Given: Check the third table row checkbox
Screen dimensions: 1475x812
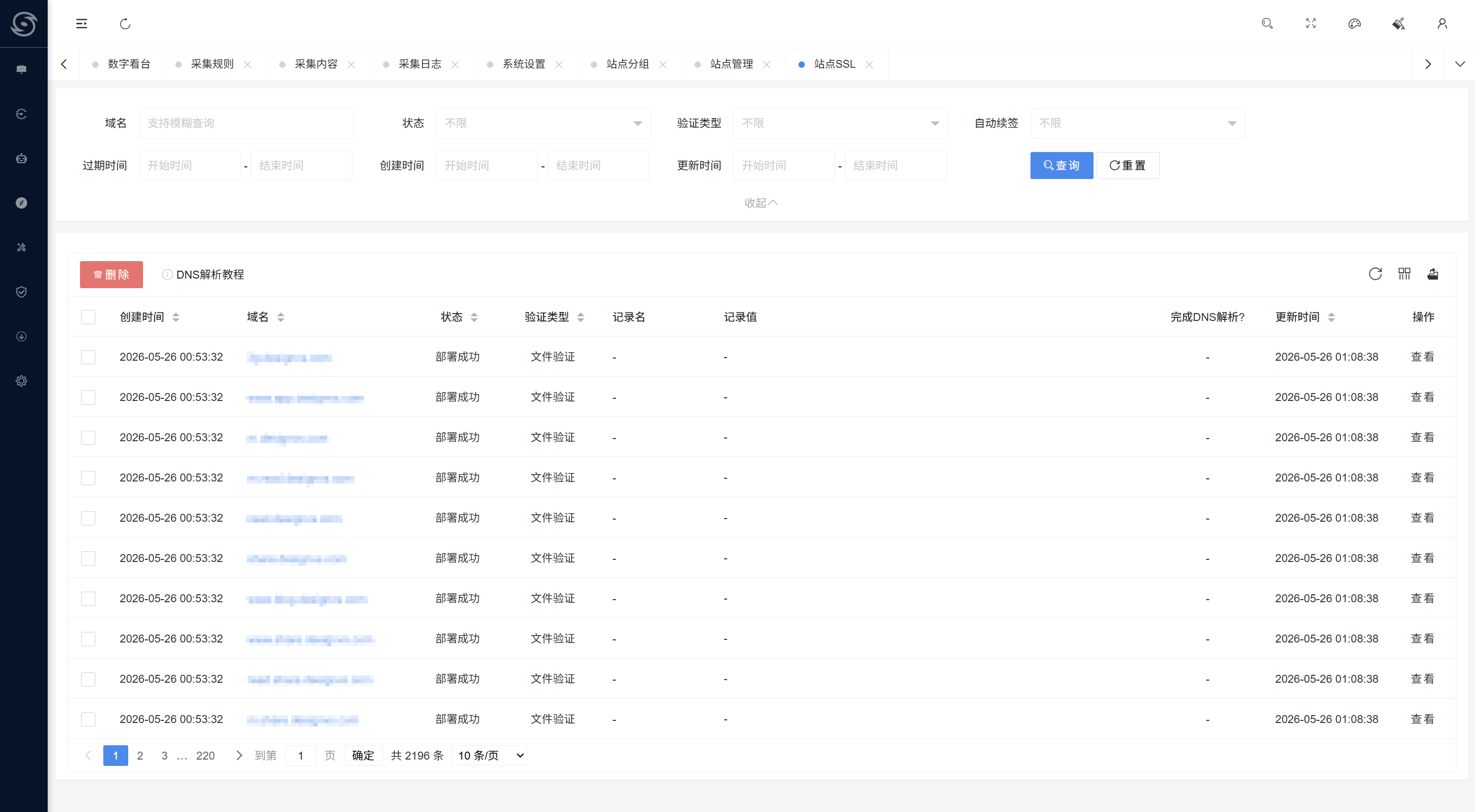Looking at the screenshot, I should pos(88,438).
